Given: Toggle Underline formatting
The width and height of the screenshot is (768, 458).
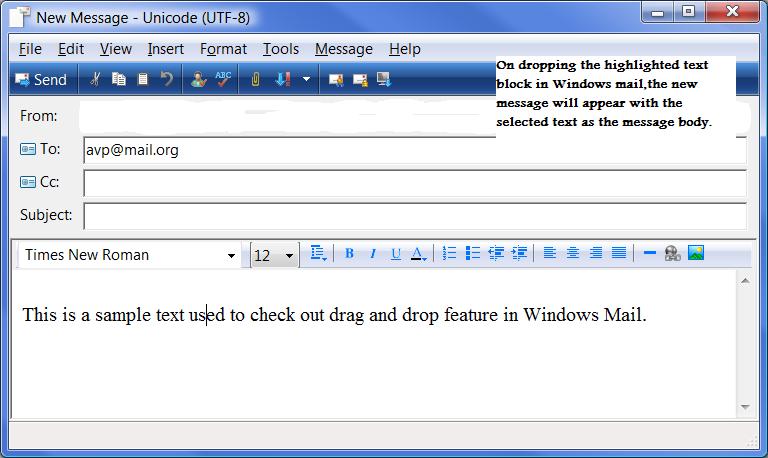Looking at the screenshot, I should (396, 253).
